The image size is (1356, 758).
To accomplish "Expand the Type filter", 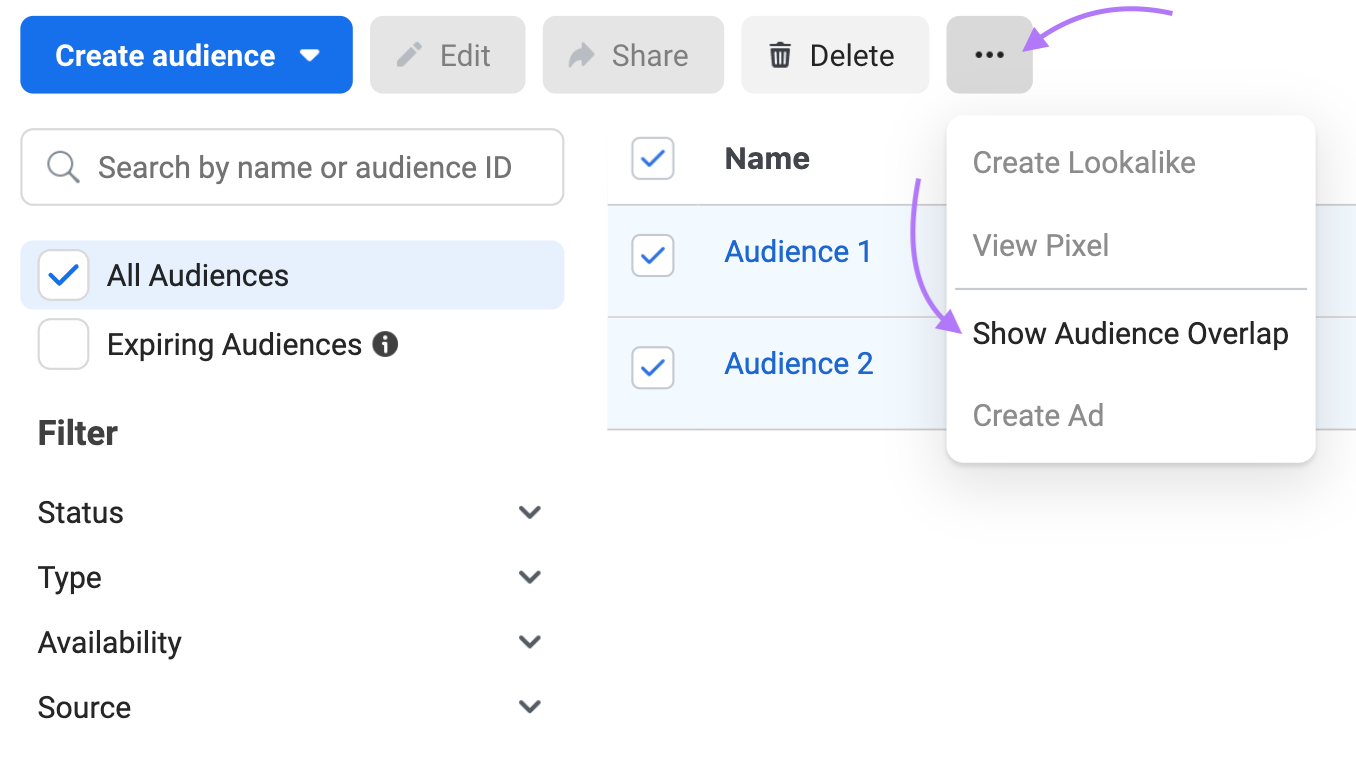I will coord(530,577).
